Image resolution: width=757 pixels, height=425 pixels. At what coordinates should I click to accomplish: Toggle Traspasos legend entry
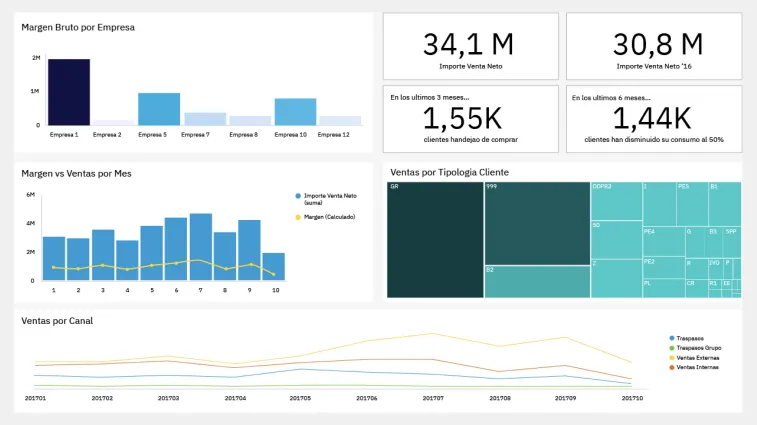(x=687, y=339)
